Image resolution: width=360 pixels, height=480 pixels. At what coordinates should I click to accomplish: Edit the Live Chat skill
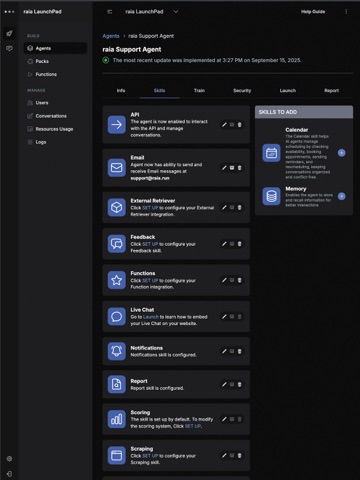[224, 316]
